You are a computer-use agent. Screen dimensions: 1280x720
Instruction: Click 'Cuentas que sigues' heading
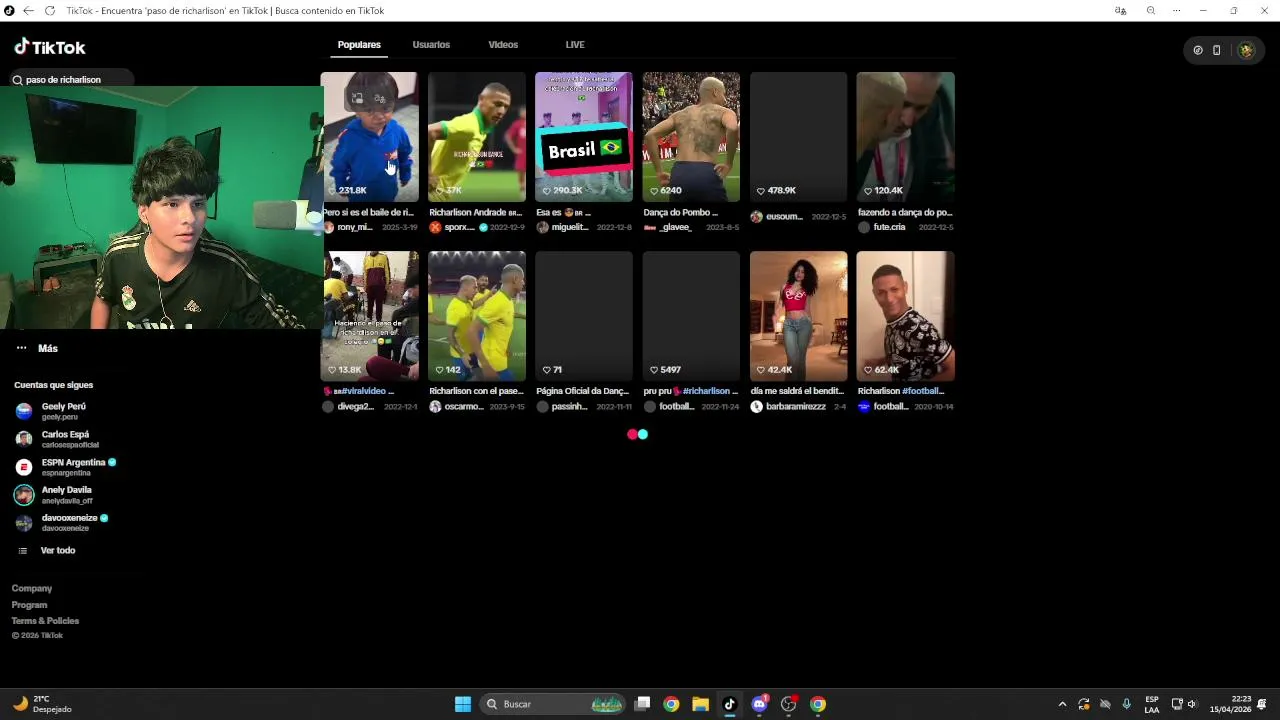pyautogui.click(x=53, y=385)
